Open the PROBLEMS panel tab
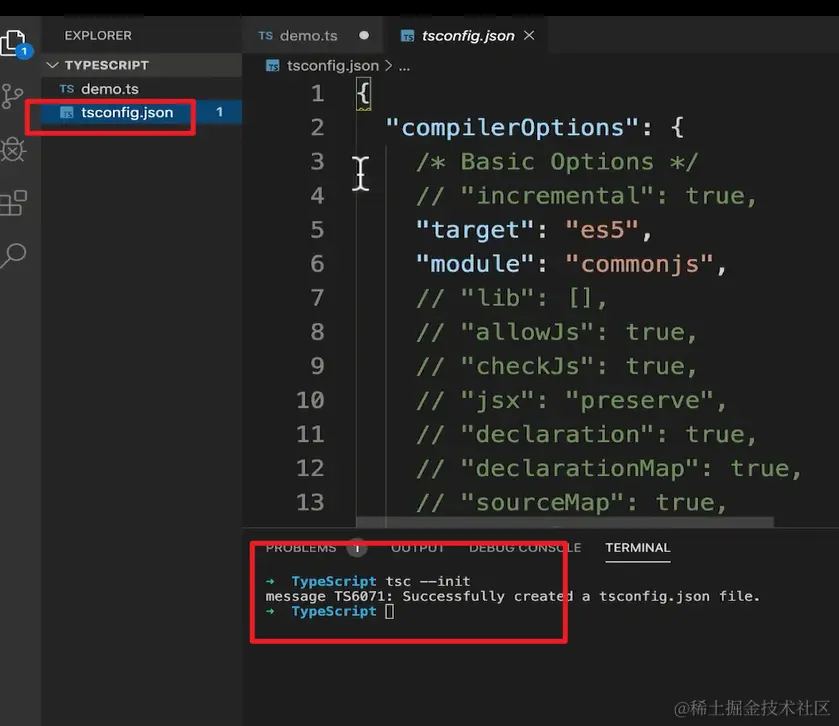Viewport: 839px width, 726px height. (x=301, y=548)
